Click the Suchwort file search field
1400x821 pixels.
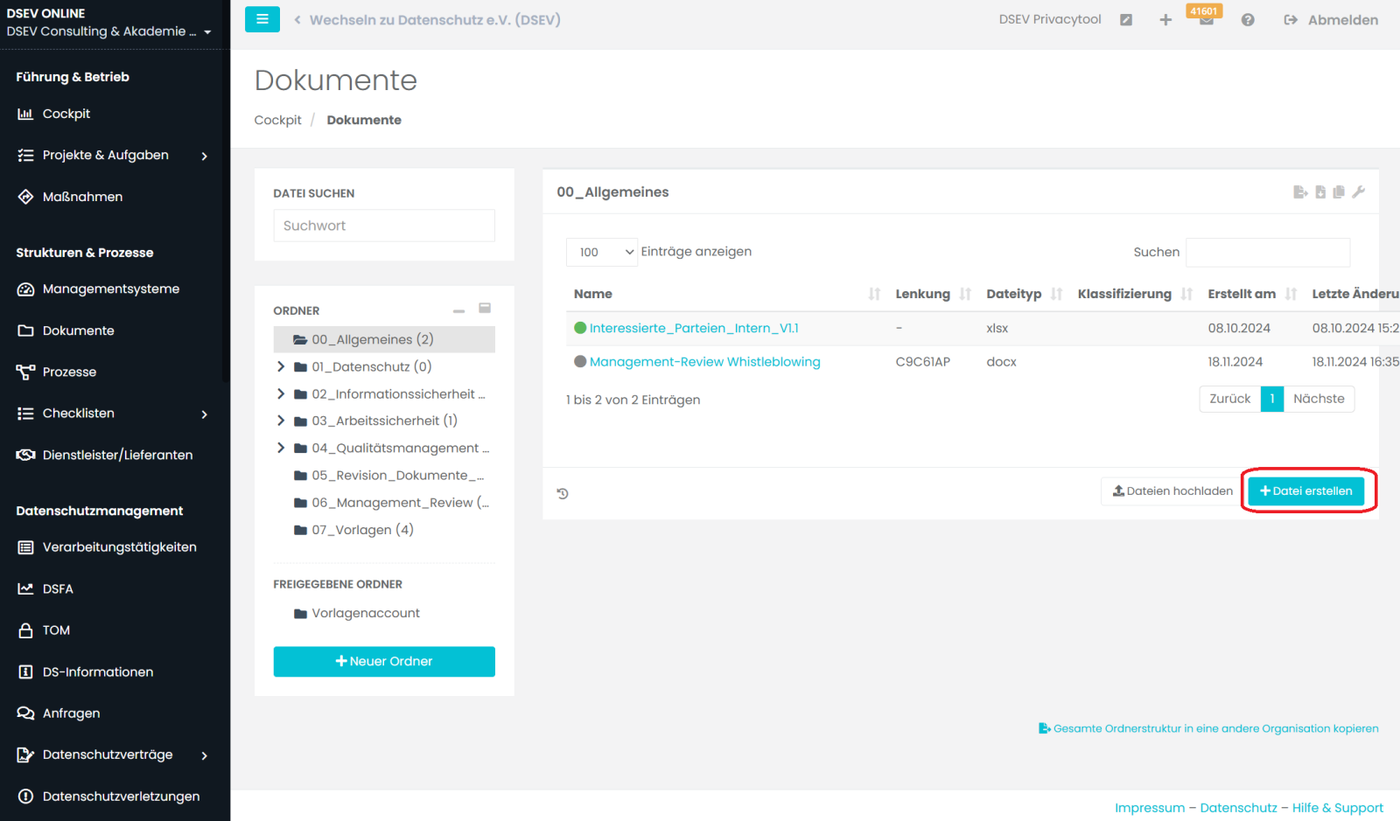(x=384, y=226)
